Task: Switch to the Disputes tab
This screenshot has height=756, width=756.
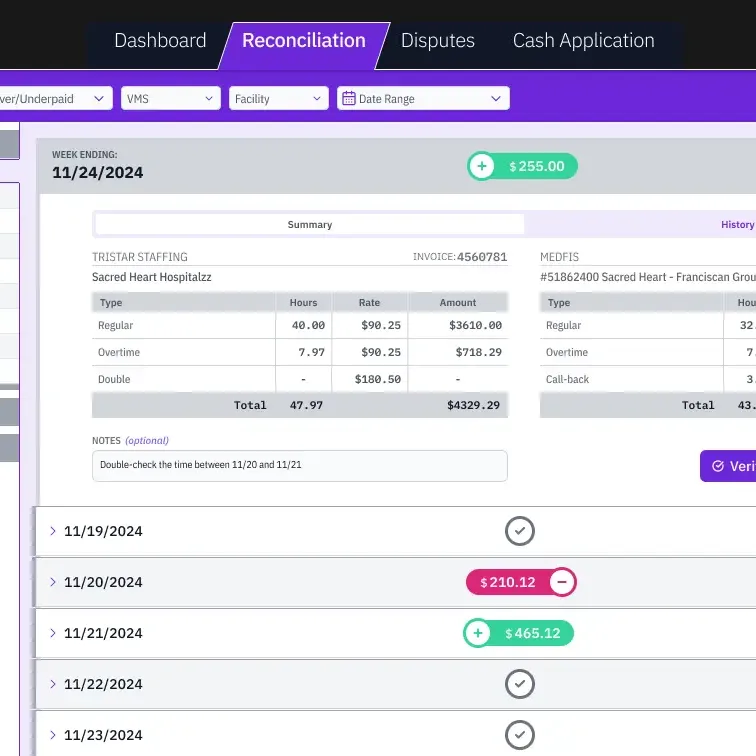Action: pos(438,40)
